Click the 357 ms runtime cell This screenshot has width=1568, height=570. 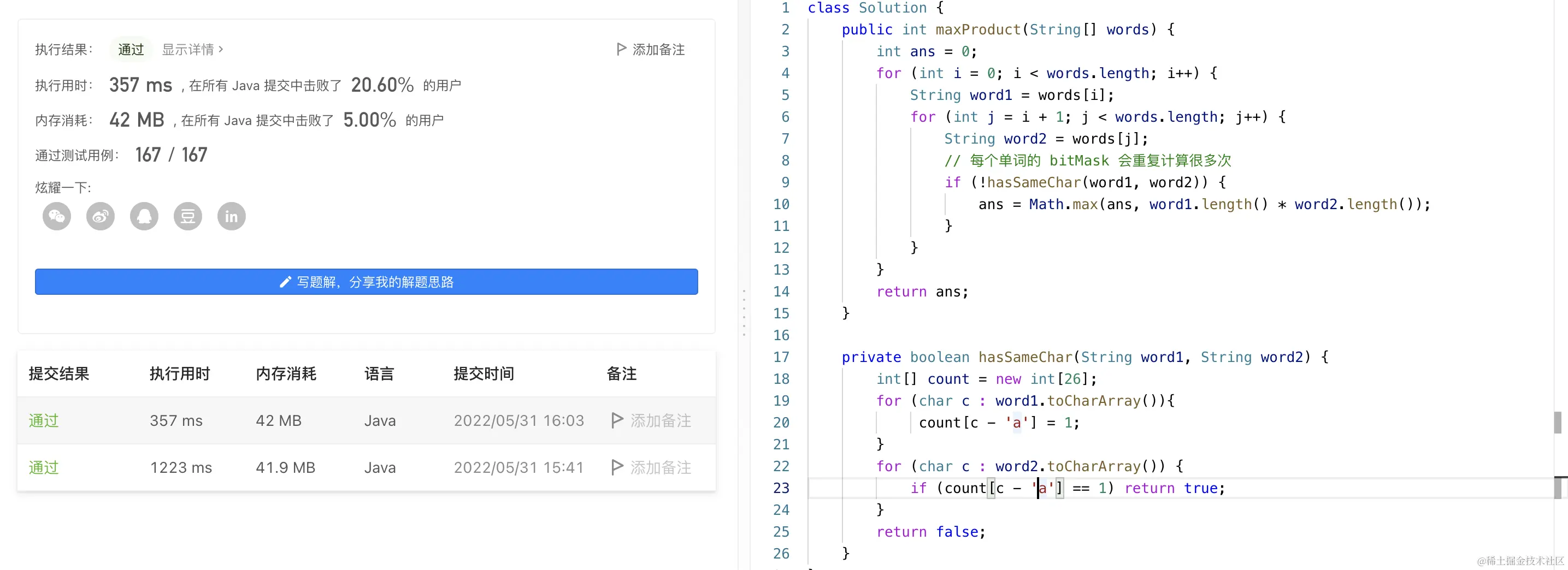176,420
